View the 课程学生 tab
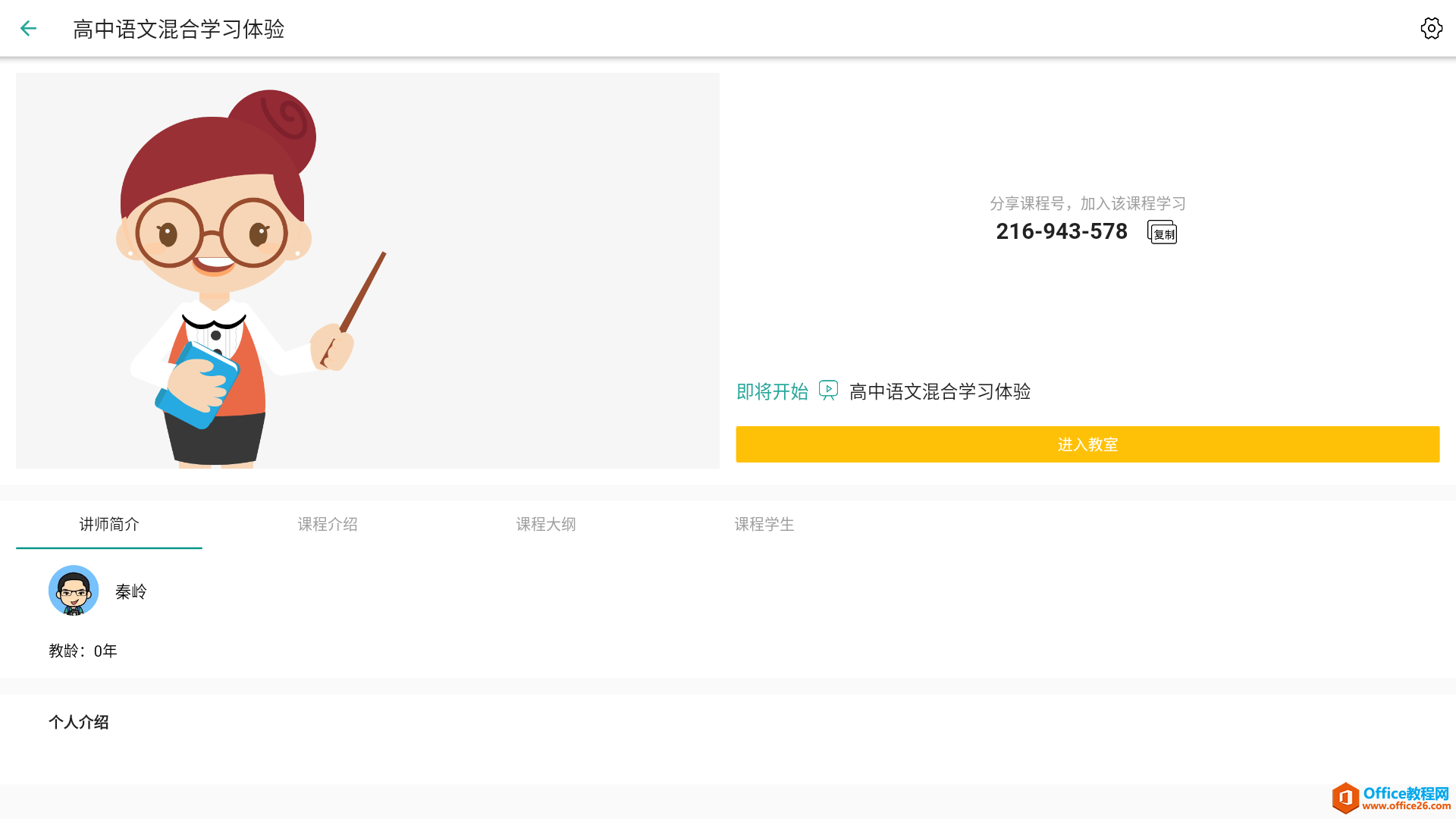This screenshot has height=819, width=1456. (x=764, y=524)
